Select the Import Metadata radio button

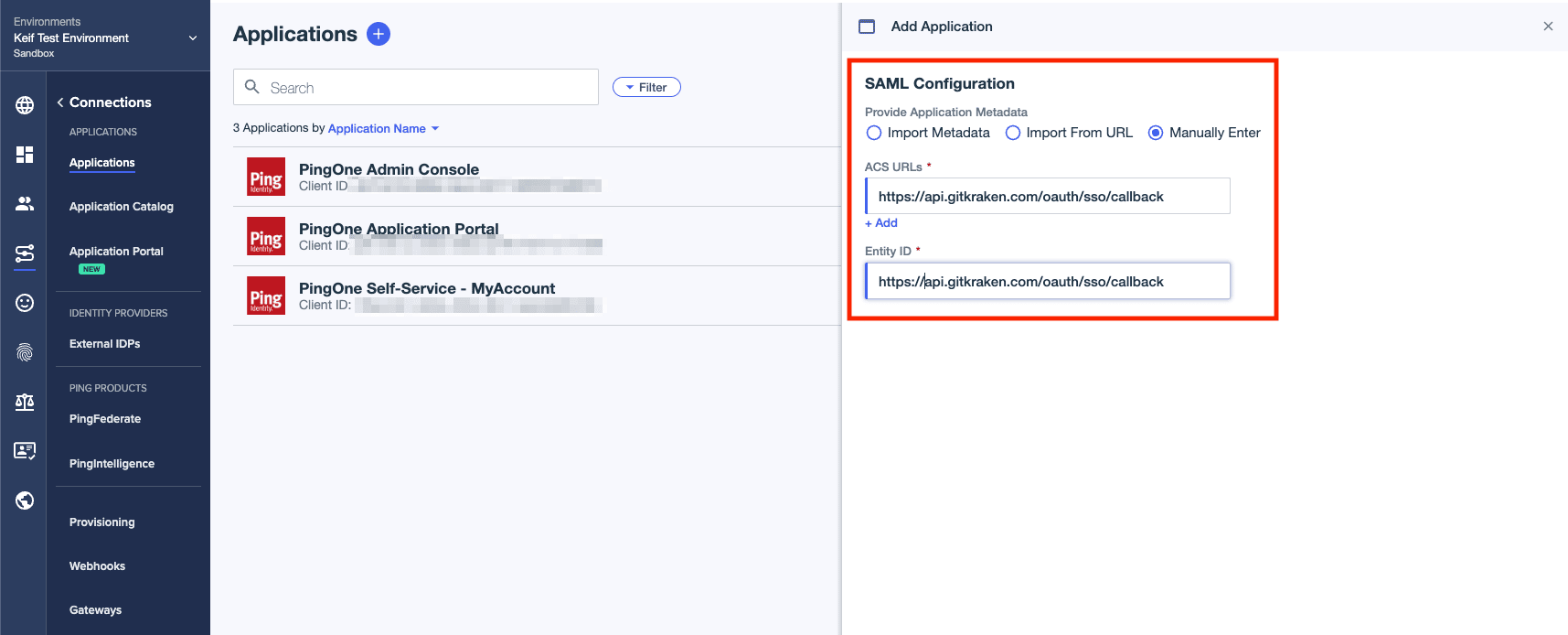click(x=874, y=133)
